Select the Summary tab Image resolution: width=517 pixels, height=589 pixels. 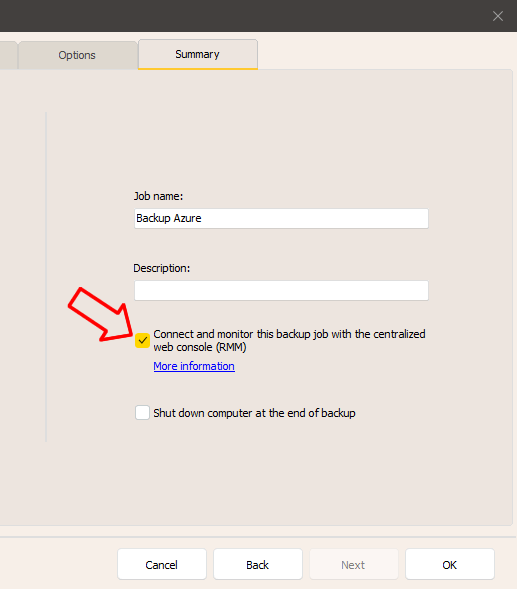coord(198,54)
